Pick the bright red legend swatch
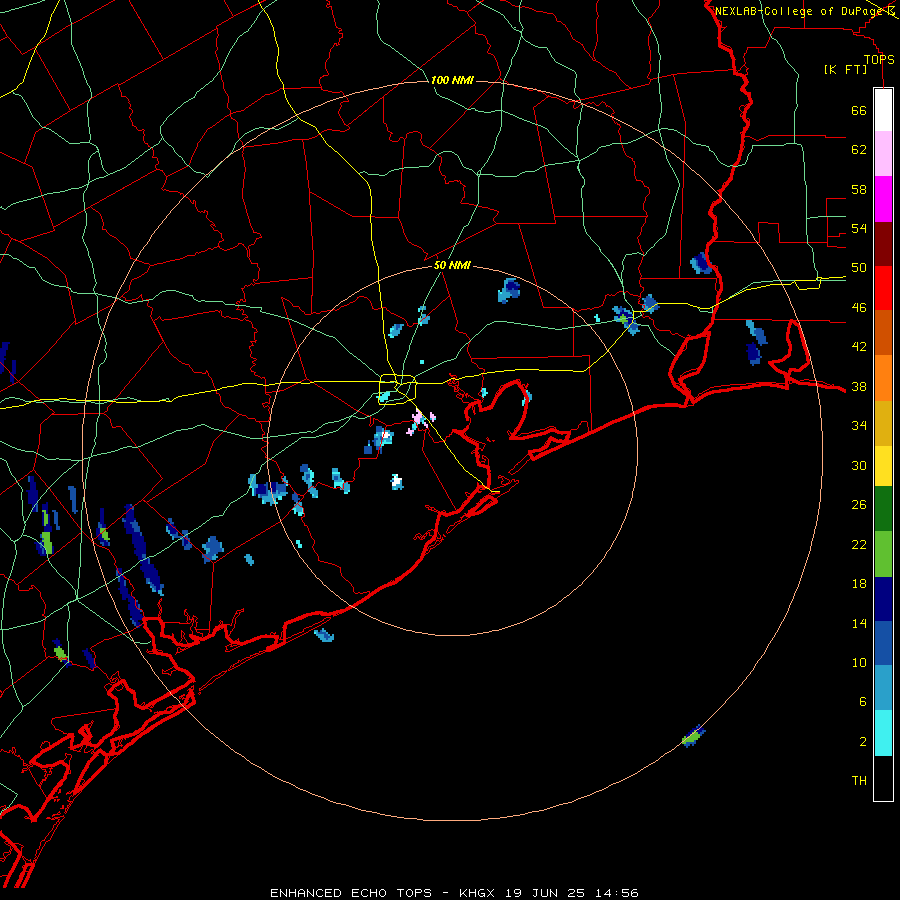The width and height of the screenshot is (900, 900). click(x=883, y=288)
